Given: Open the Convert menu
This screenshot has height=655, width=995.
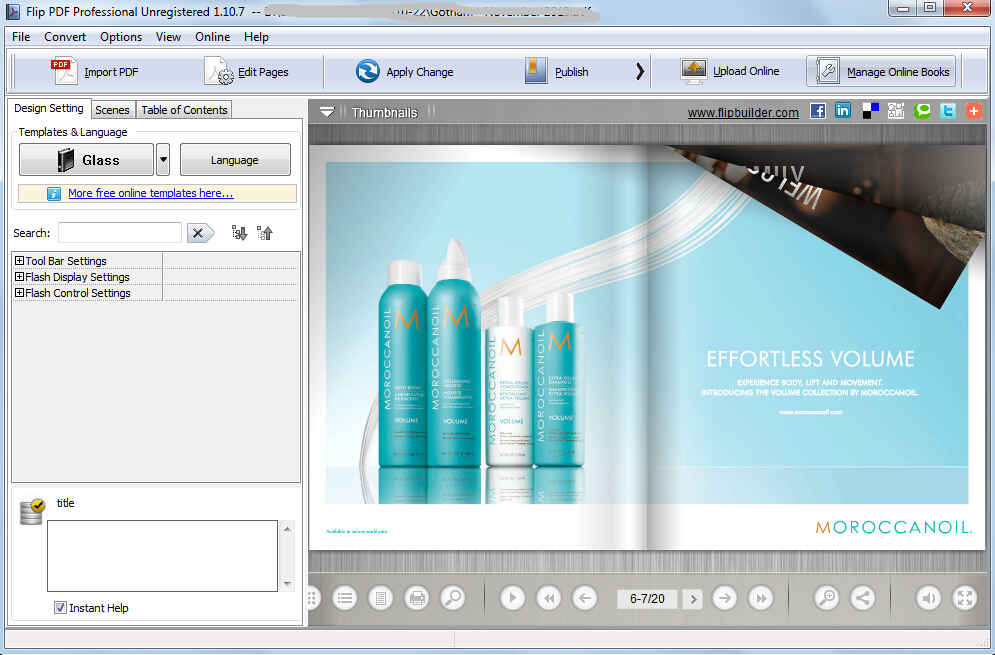Looking at the screenshot, I should click(x=65, y=37).
